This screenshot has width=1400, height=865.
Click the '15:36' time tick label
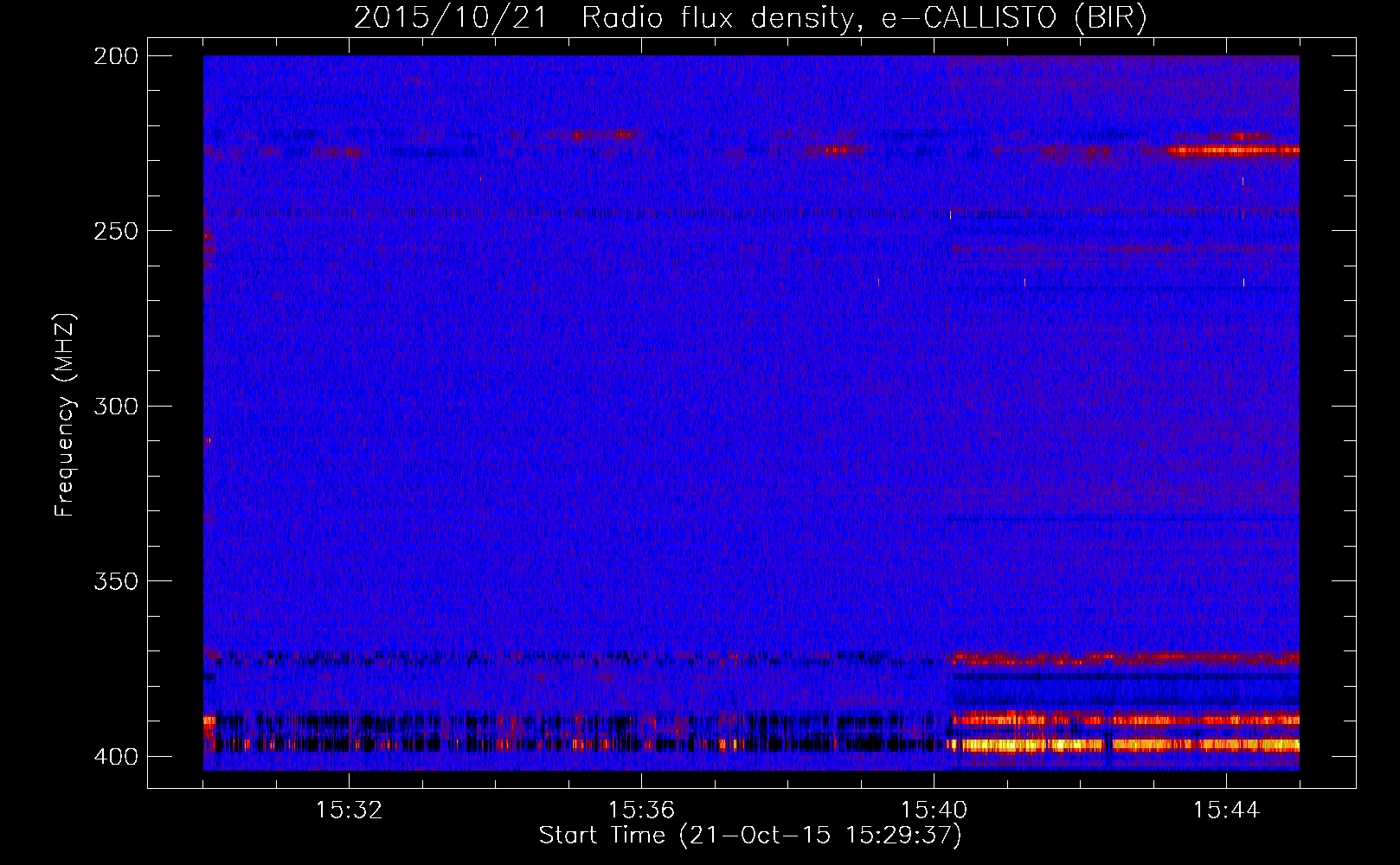641,811
